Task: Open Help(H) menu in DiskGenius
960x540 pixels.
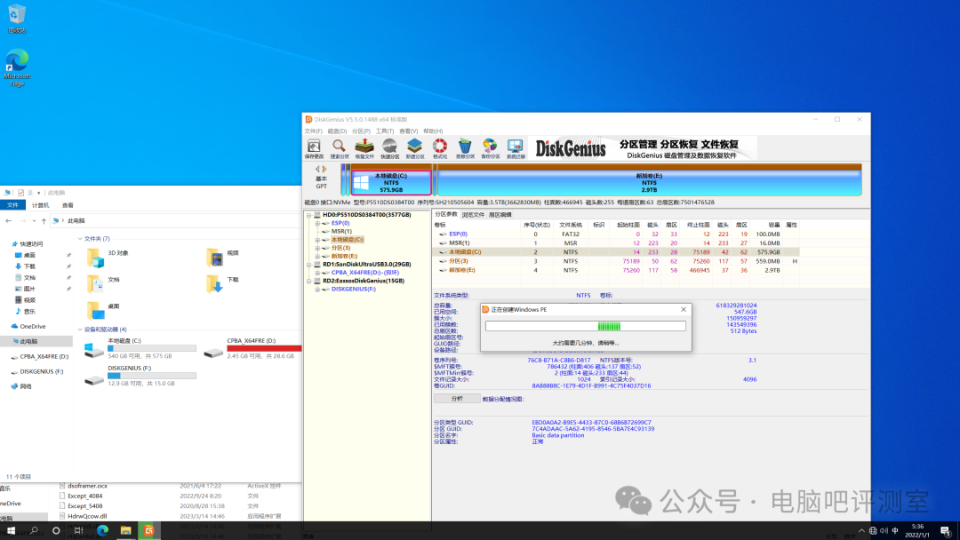Action: (433, 131)
